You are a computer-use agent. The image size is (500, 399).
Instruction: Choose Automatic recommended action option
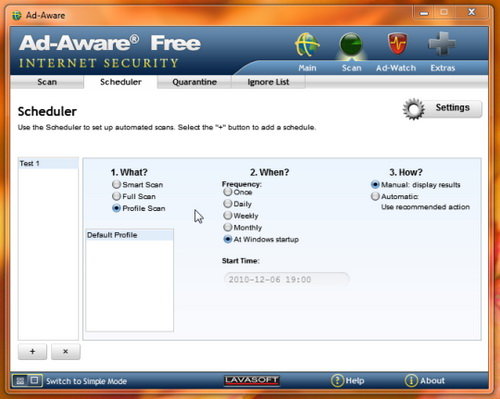coord(375,196)
